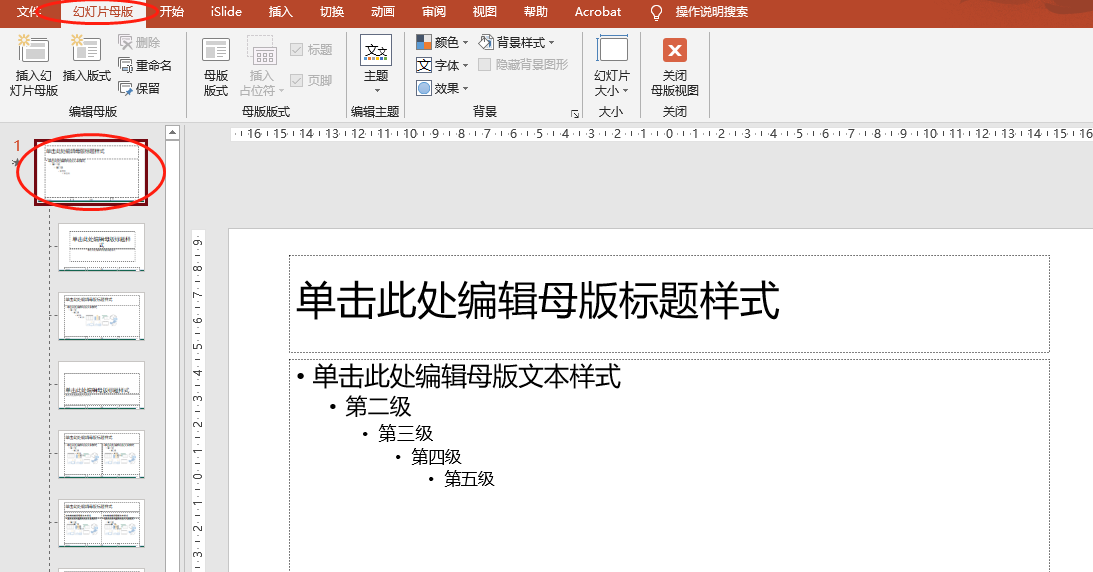Select the fifth layout thumbnail comparison layout

102,523
